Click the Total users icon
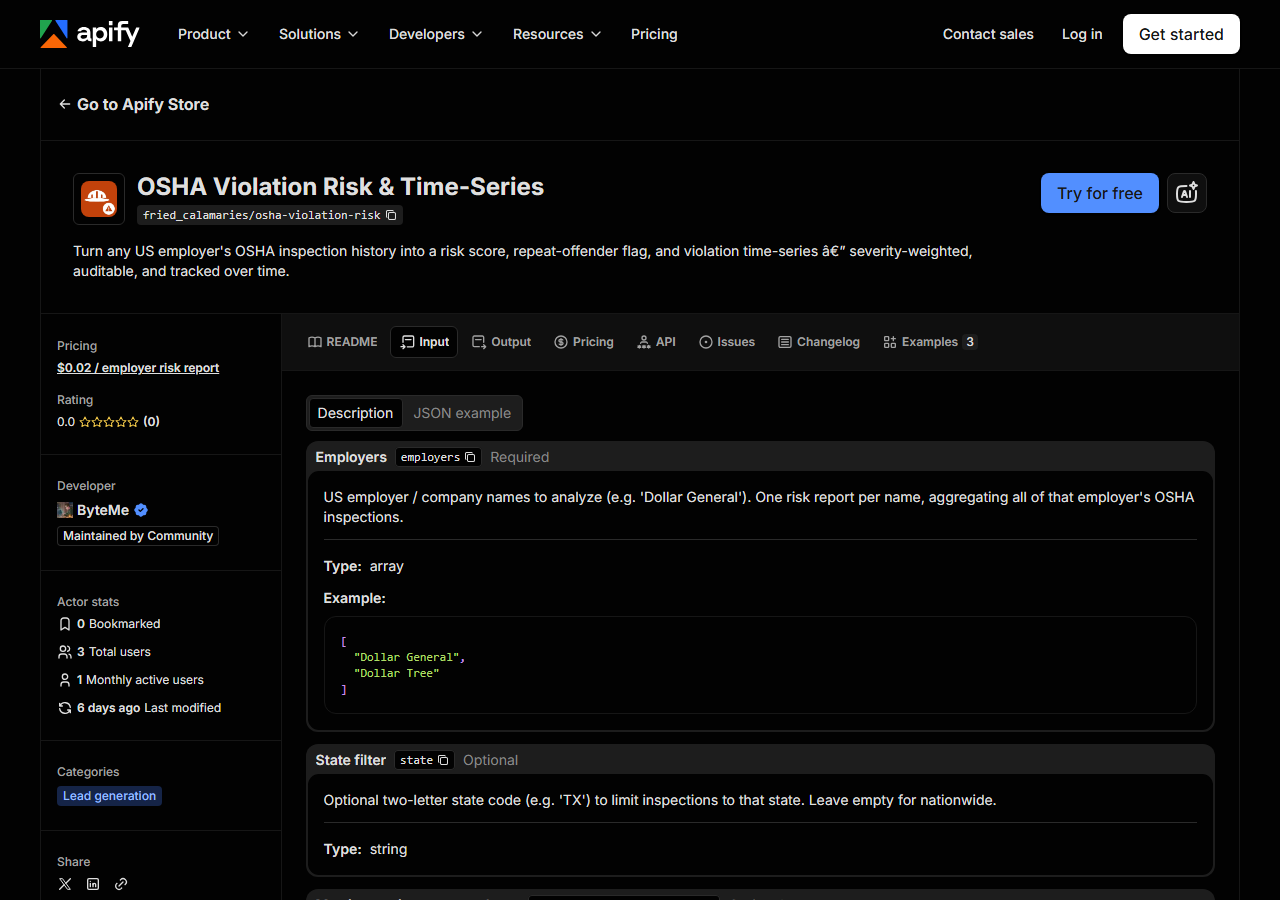This screenshot has width=1280, height=900. tap(65, 652)
